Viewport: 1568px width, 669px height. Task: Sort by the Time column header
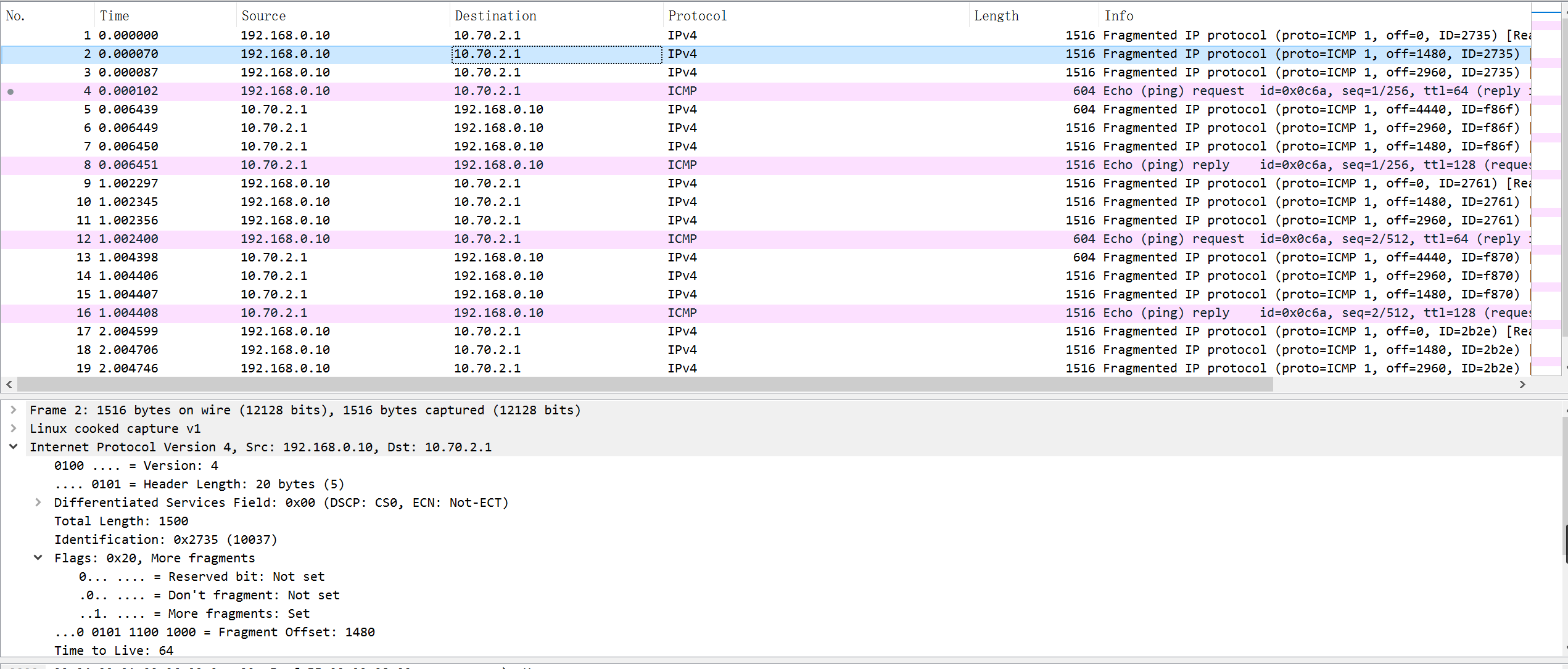165,15
